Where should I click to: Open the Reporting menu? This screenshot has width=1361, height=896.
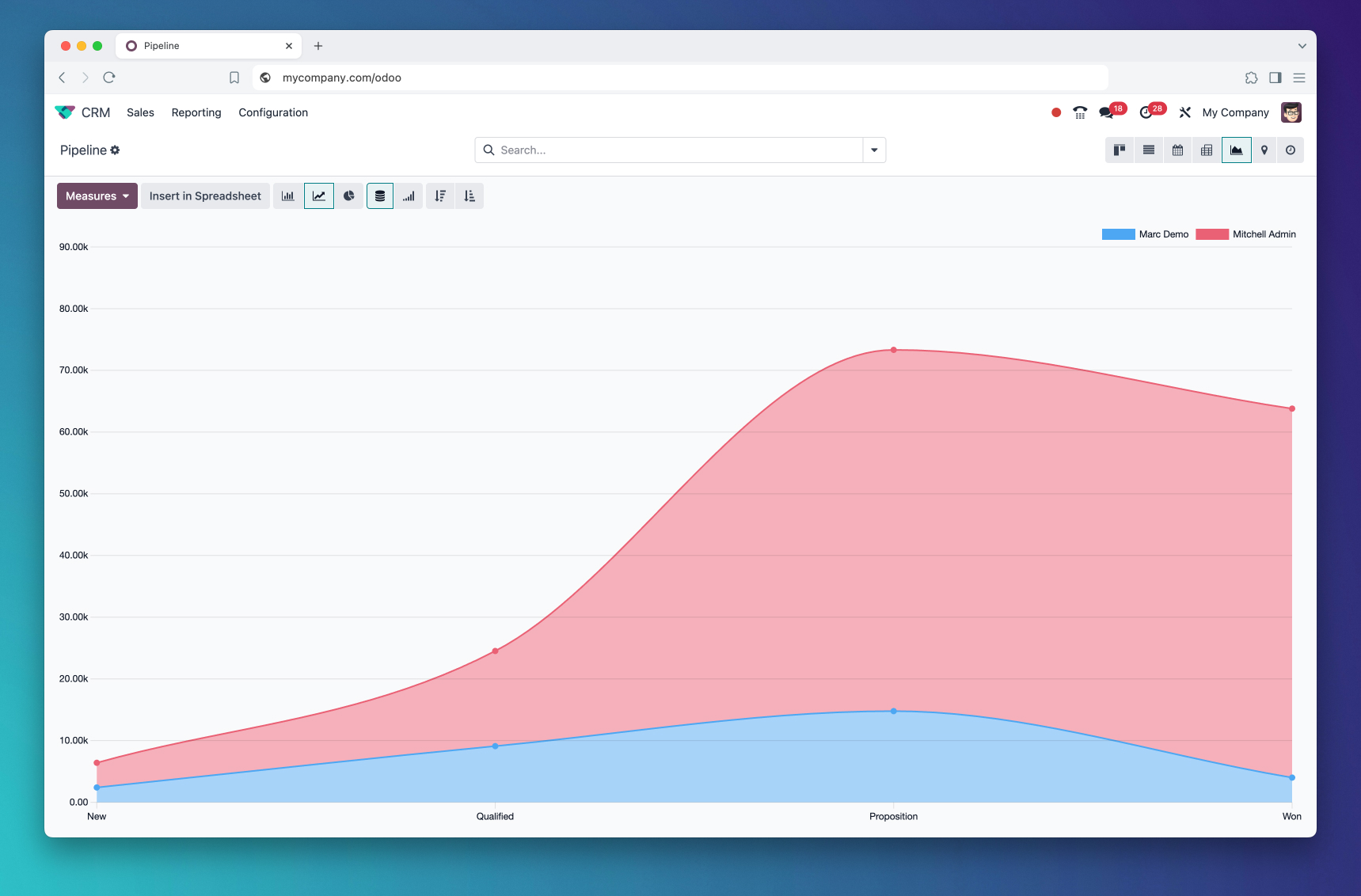(x=196, y=112)
